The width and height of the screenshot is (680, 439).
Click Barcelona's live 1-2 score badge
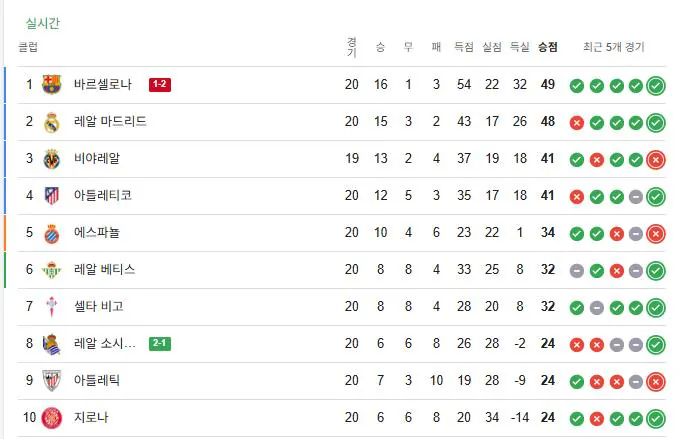coord(160,85)
